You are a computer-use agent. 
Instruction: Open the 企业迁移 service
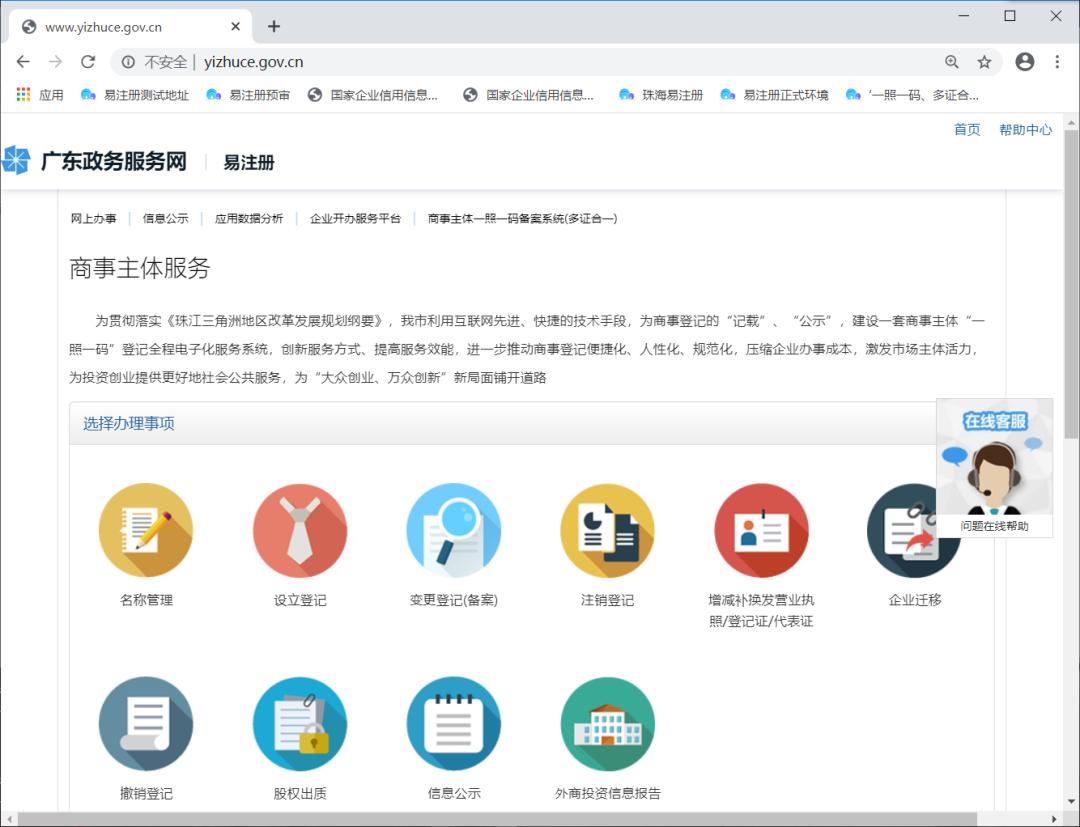tap(914, 530)
